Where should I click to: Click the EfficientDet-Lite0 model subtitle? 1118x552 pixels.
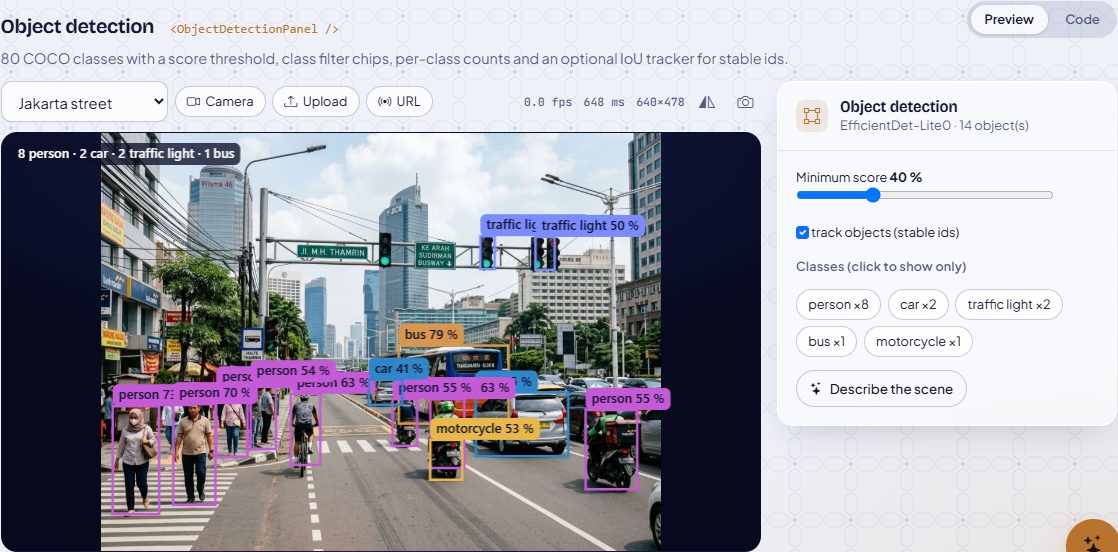[934, 126]
